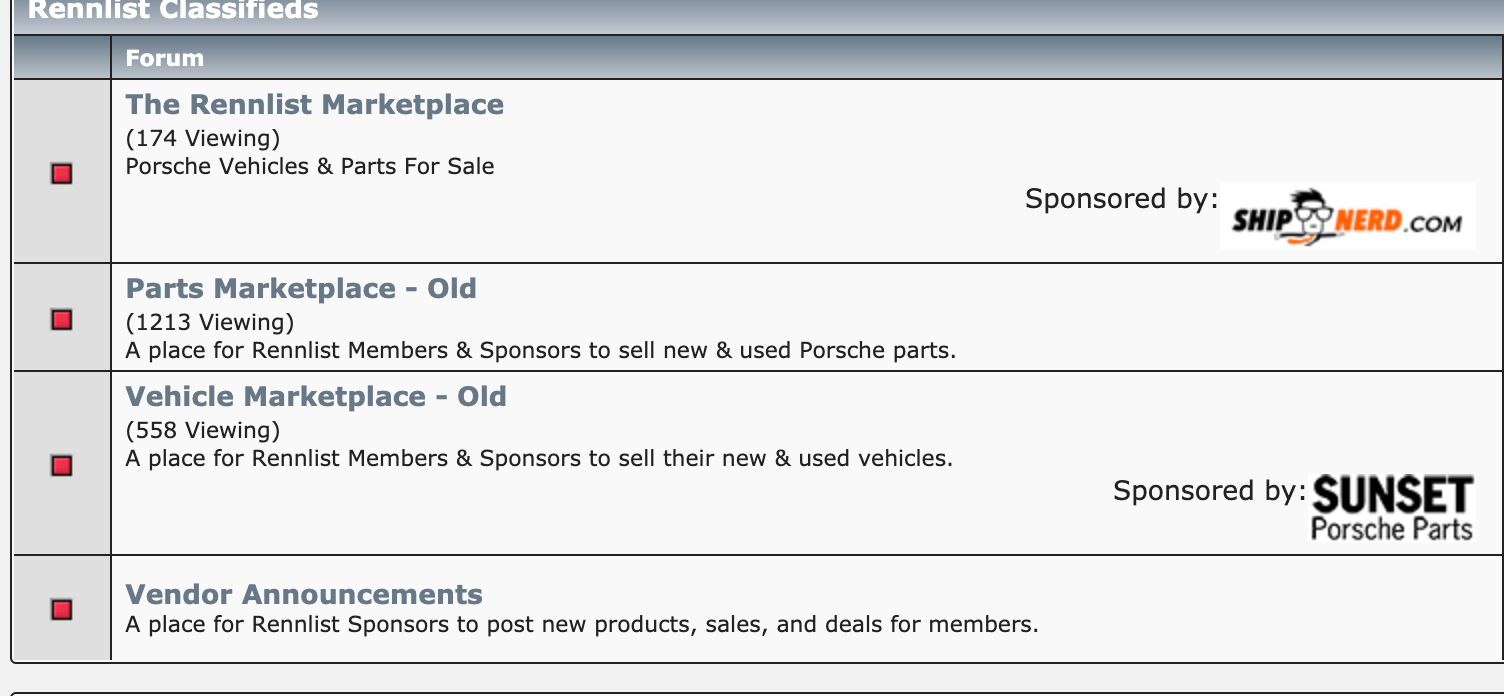Screen dimensions: 1504x696
Task: Click the red status icon beside Vehicle Marketplace - Old
Action: click(x=62, y=466)
